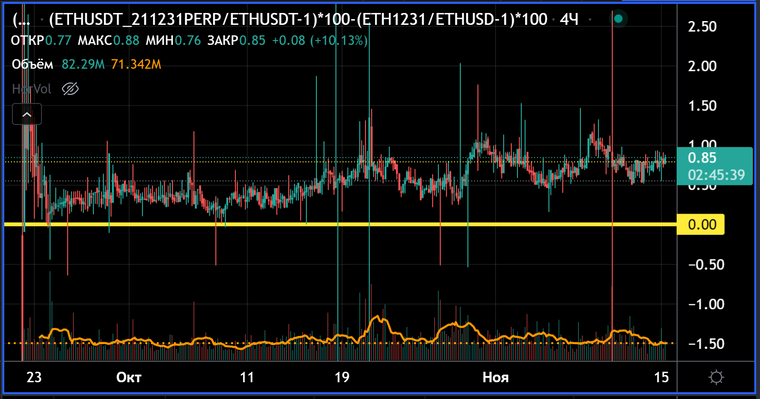This screenshot has width=760, height=399.
Task: Open chart settings gear icon
Action: pos(716,377)
